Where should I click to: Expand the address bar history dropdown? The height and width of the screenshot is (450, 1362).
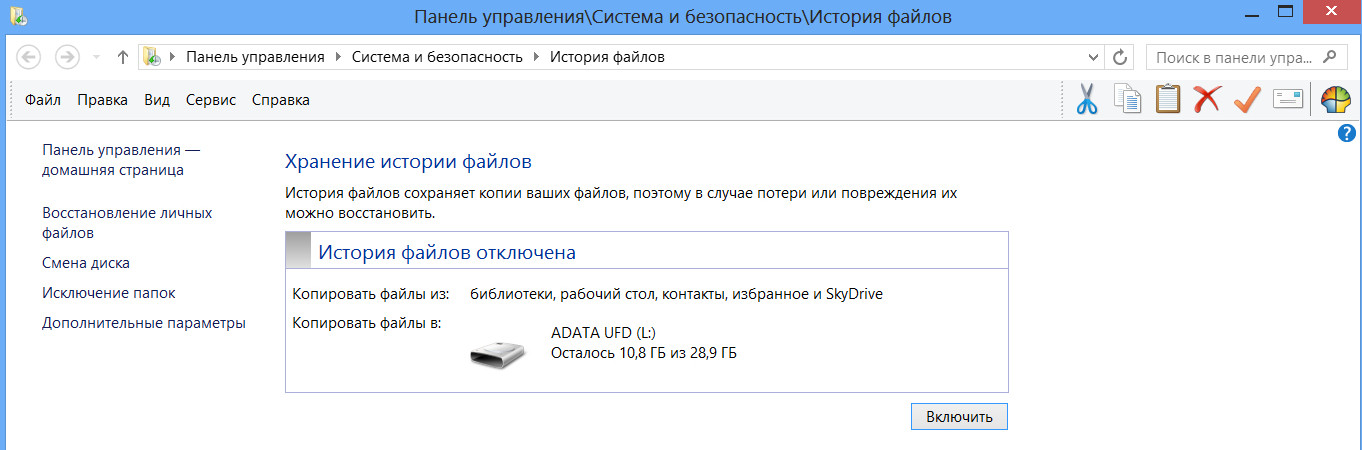click(1093, 57)
